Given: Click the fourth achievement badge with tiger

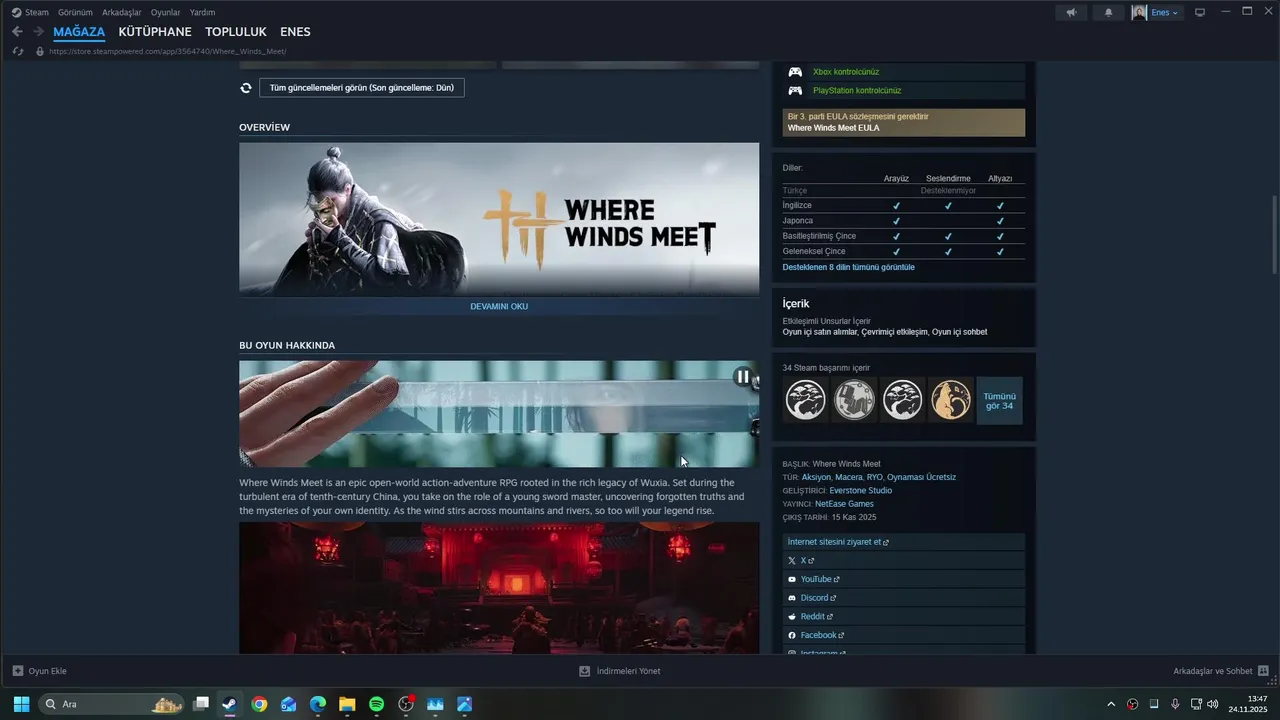Looking at the screenshot, I should click(x=950, y=400).
